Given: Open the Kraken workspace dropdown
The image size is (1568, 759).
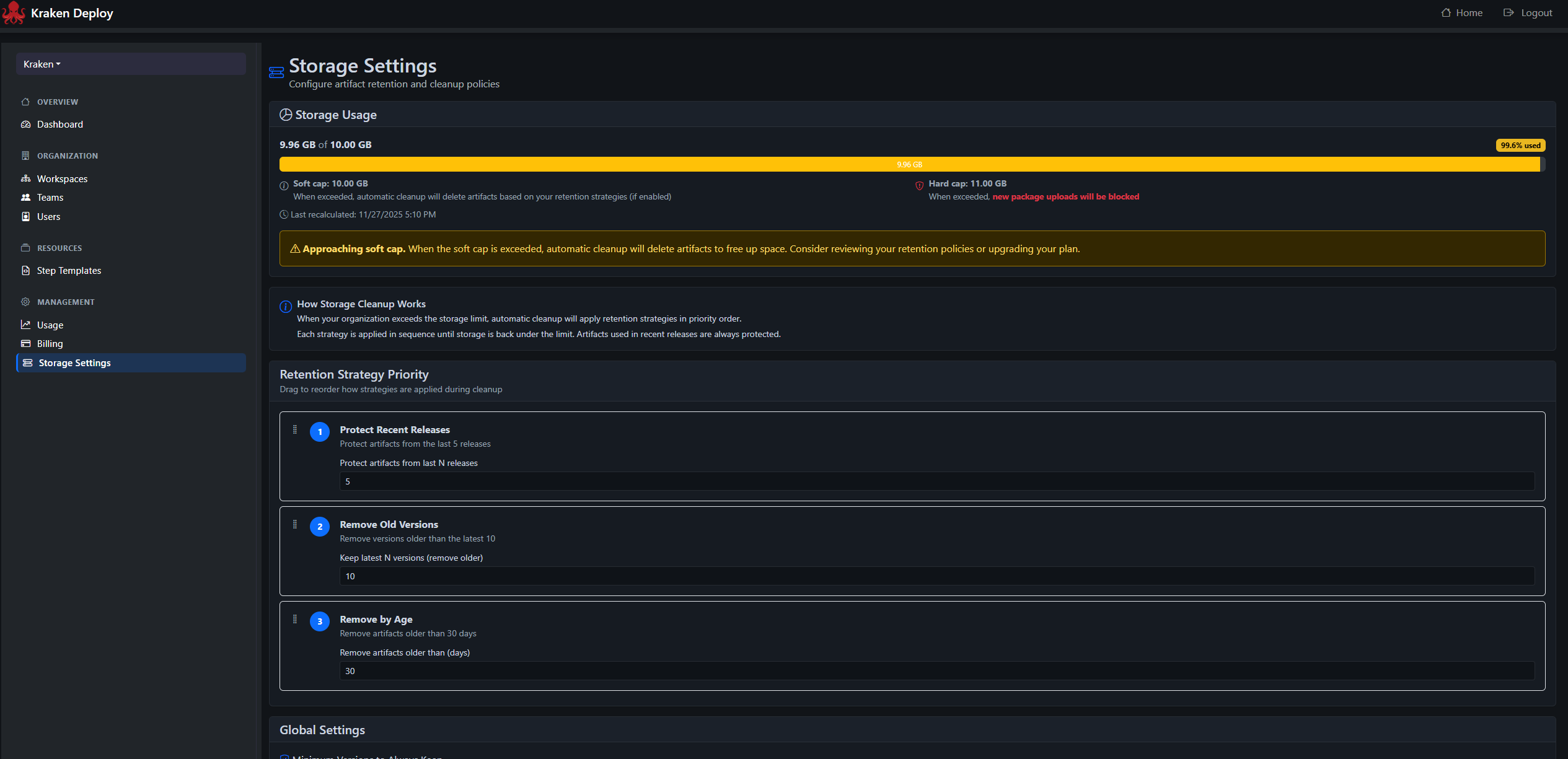Looking at the screenshot, I should pyautogui.click(x=41, y=64).
